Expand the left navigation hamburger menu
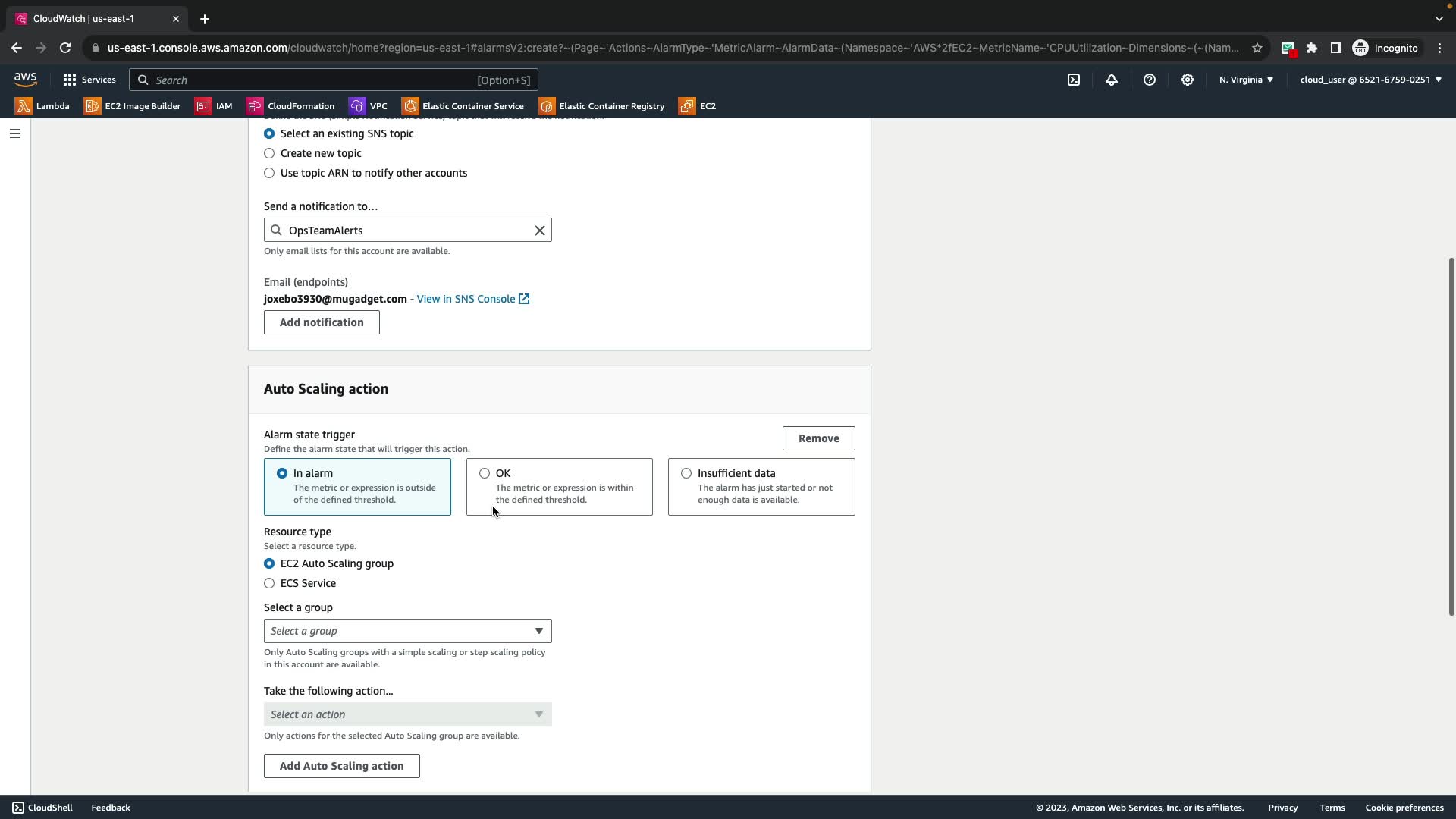The width and height of the screenshot is (1456, 819). pos(14,133)
